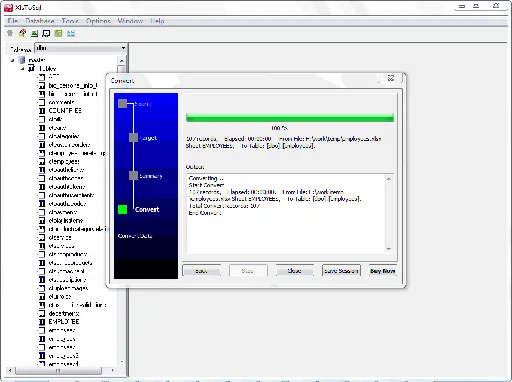Screen dimensions: 512x382
Task: Click the Convert Data text in wizard sidebar
Action: 135,236
